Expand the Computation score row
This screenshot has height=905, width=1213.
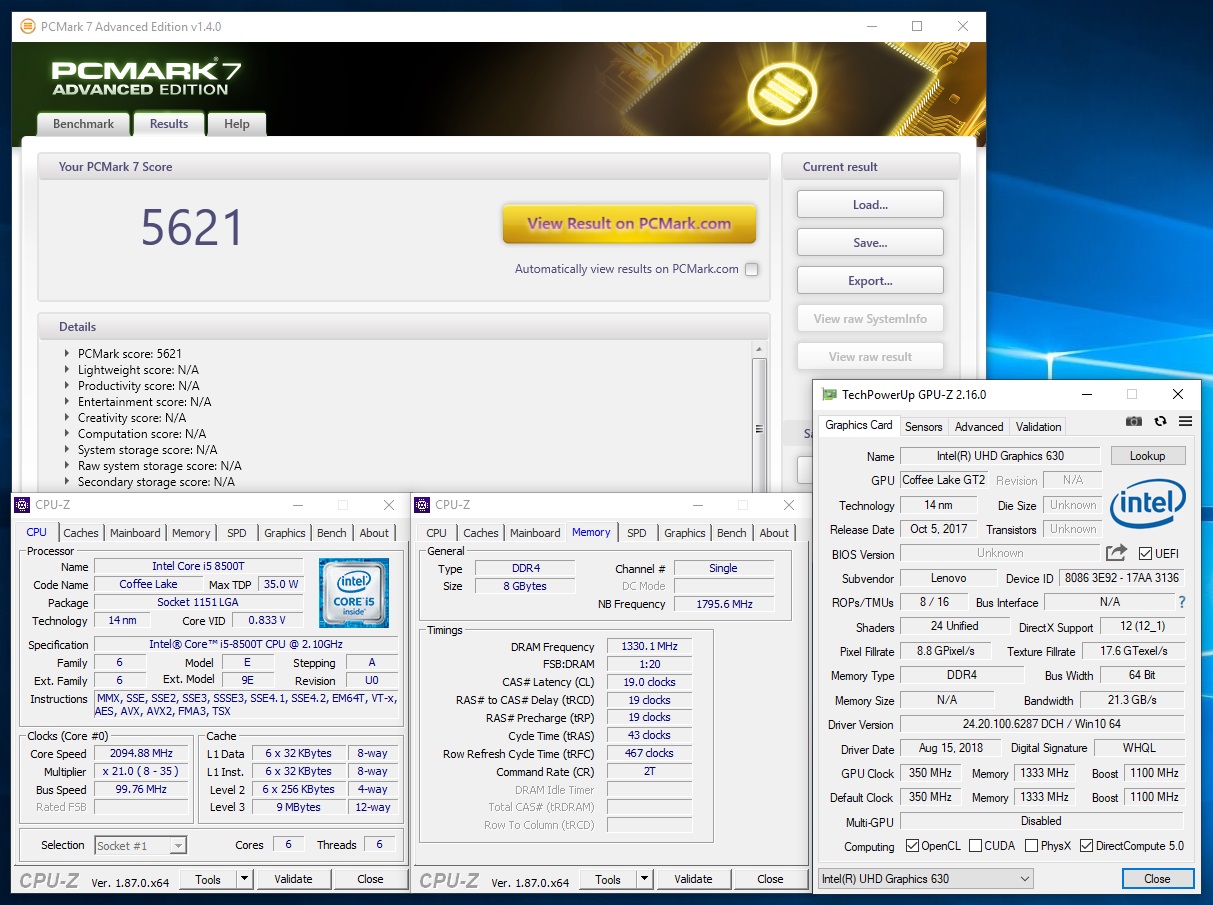[67, 434]
